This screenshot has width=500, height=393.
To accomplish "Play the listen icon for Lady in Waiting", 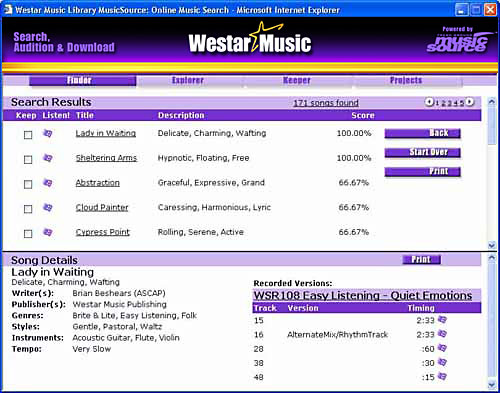I will coord(48,133).
